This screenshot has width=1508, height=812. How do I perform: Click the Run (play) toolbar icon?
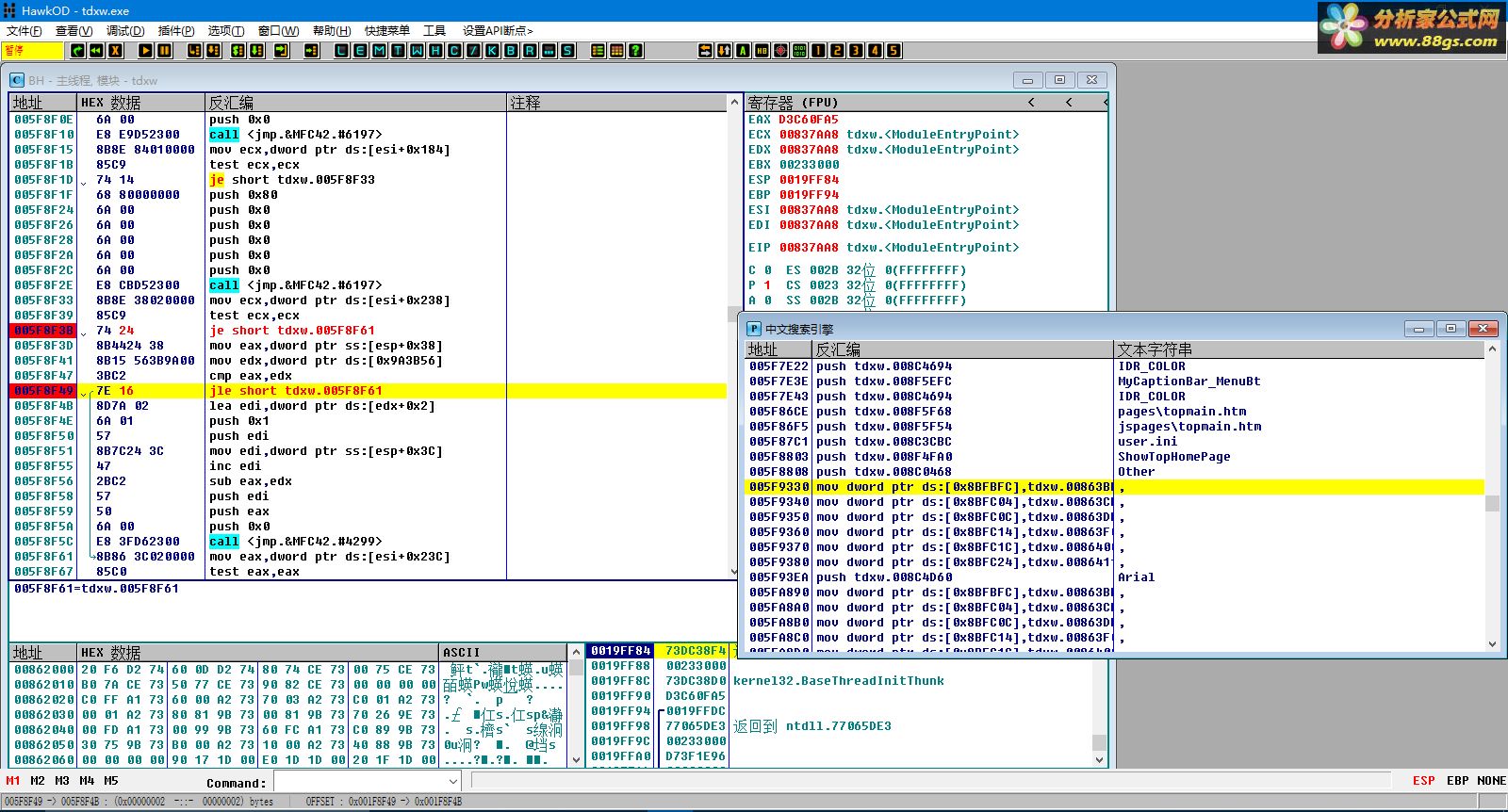point(146,51)
